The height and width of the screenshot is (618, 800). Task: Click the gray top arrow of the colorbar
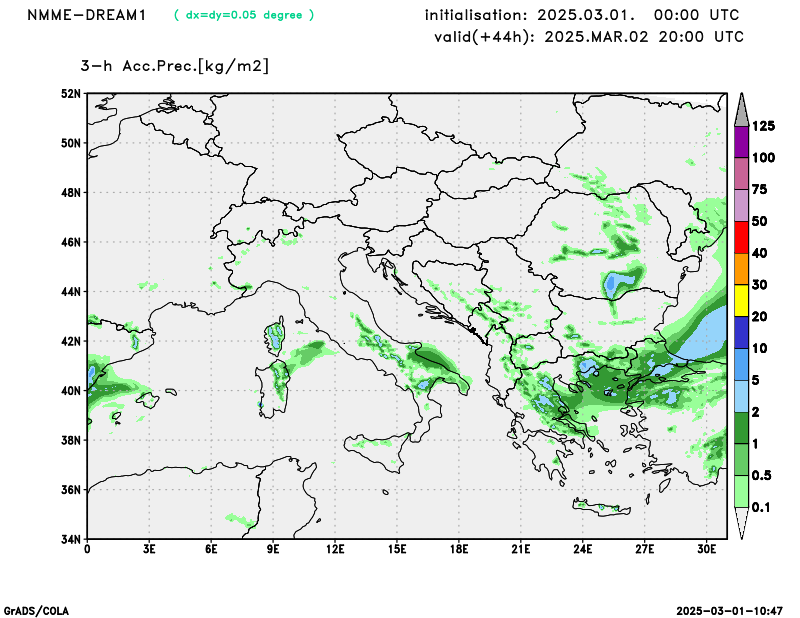741,111
